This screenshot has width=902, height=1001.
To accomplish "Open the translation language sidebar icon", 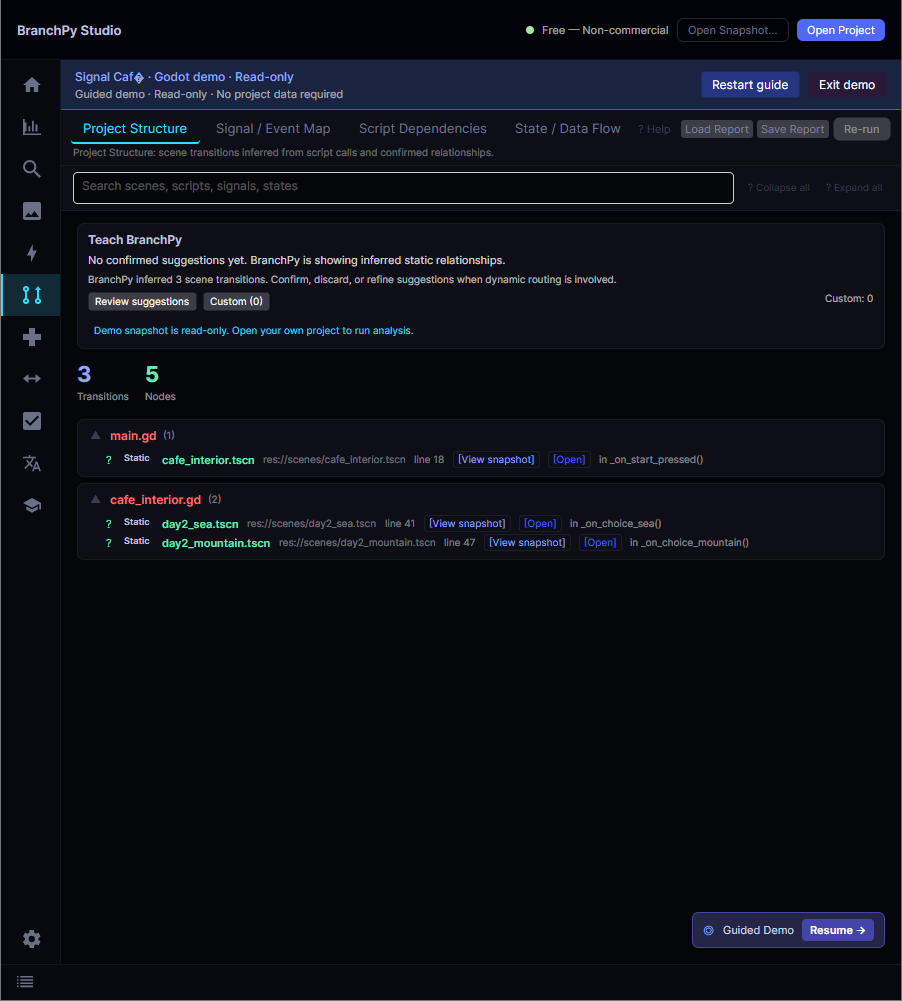I will [x=31, y=463].
